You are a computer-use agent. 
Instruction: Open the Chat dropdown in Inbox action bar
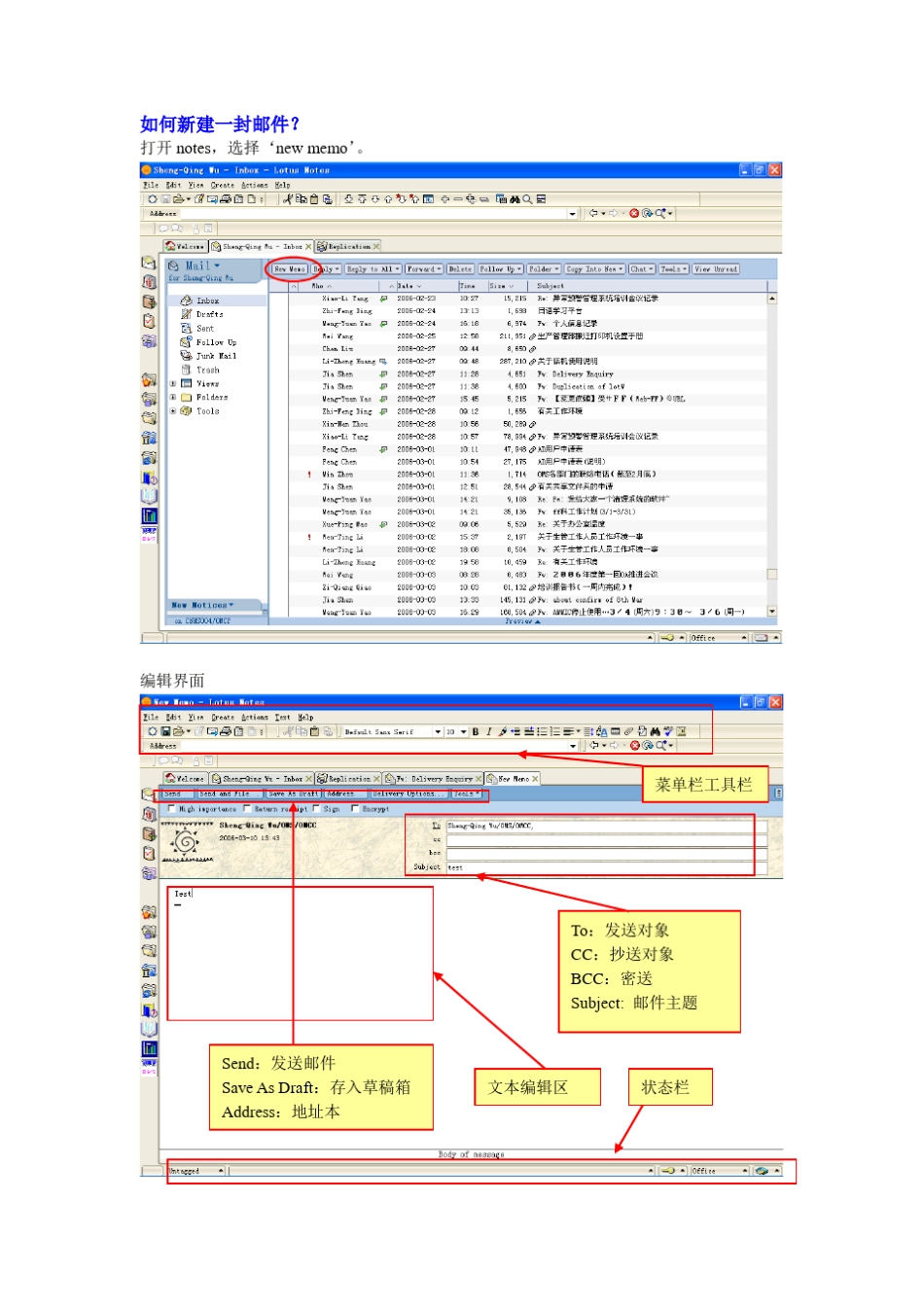click(x=641, y=269)
